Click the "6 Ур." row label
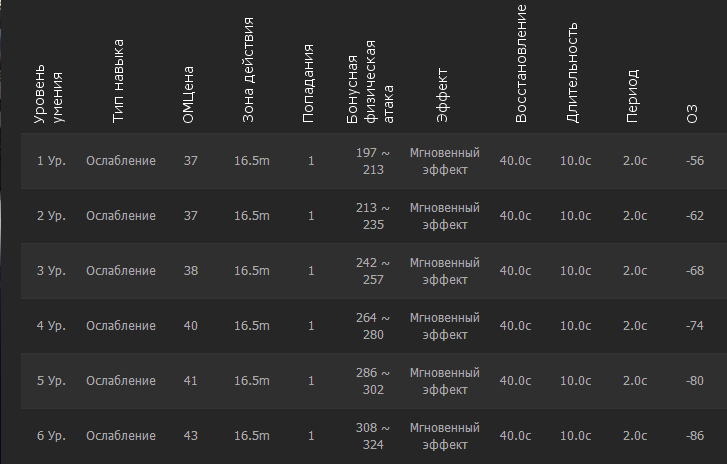This screenshot has height=464, width=727. [51, 436]
